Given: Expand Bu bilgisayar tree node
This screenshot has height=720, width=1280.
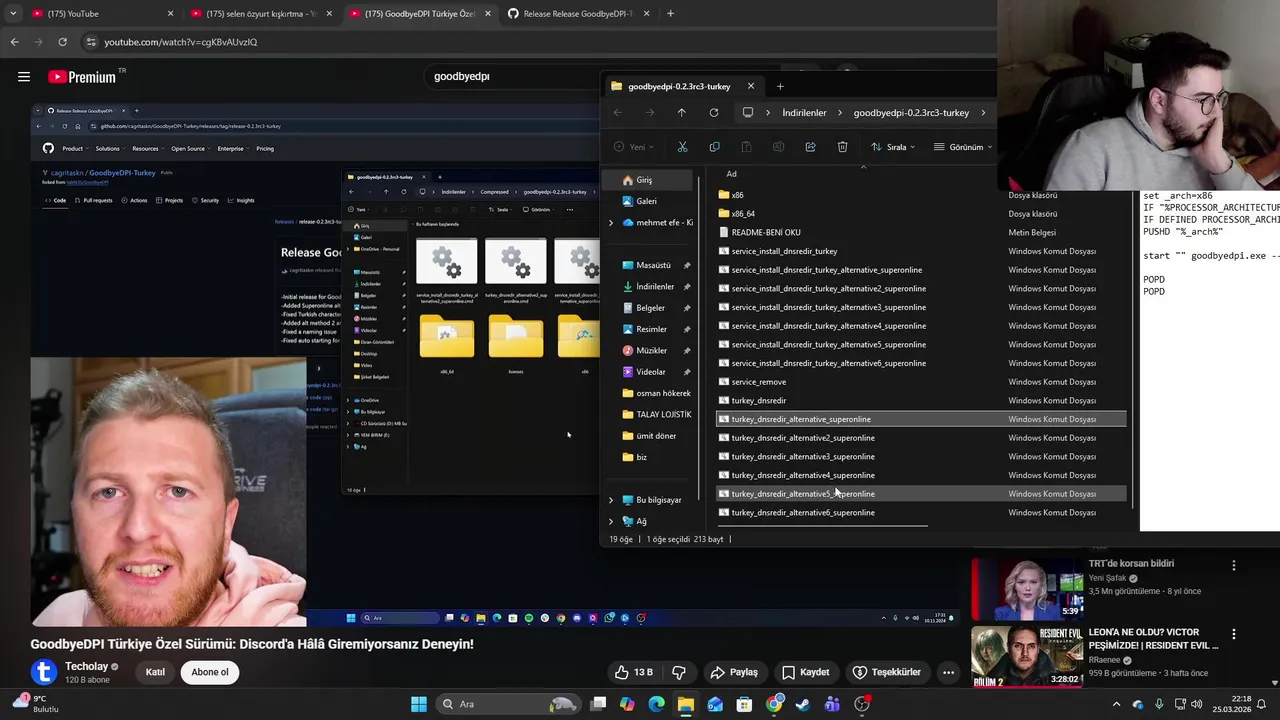Looking at the screenshot, I should coord(611,500).
